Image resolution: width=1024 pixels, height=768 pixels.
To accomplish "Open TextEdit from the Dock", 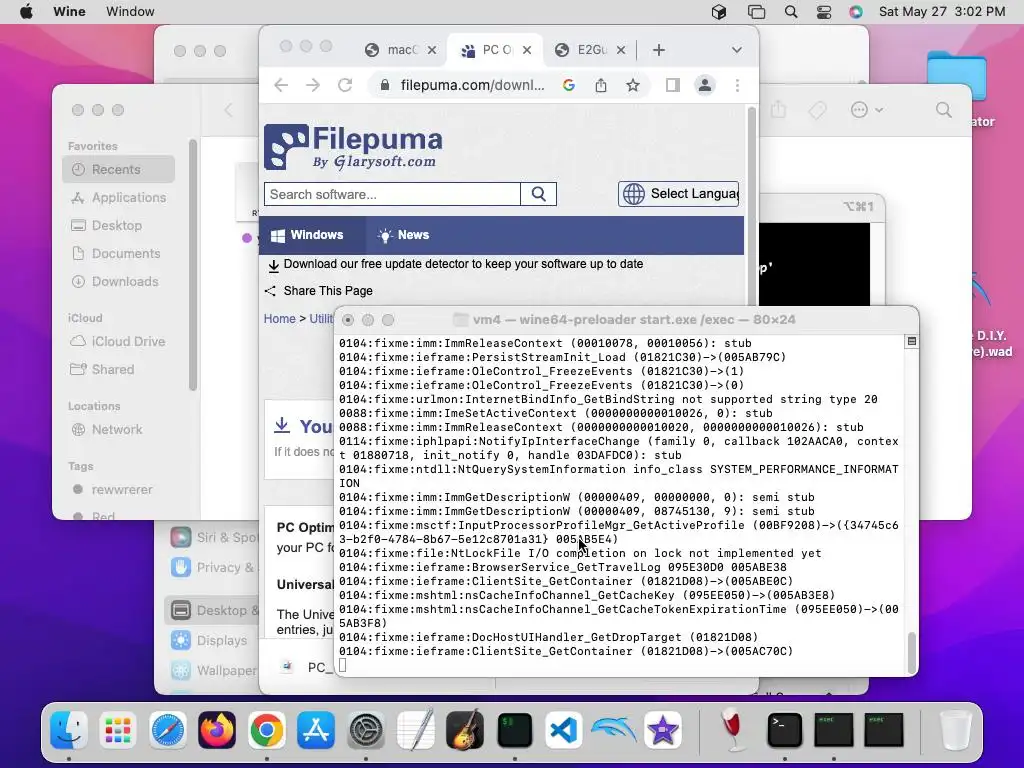I will (415, 729).
